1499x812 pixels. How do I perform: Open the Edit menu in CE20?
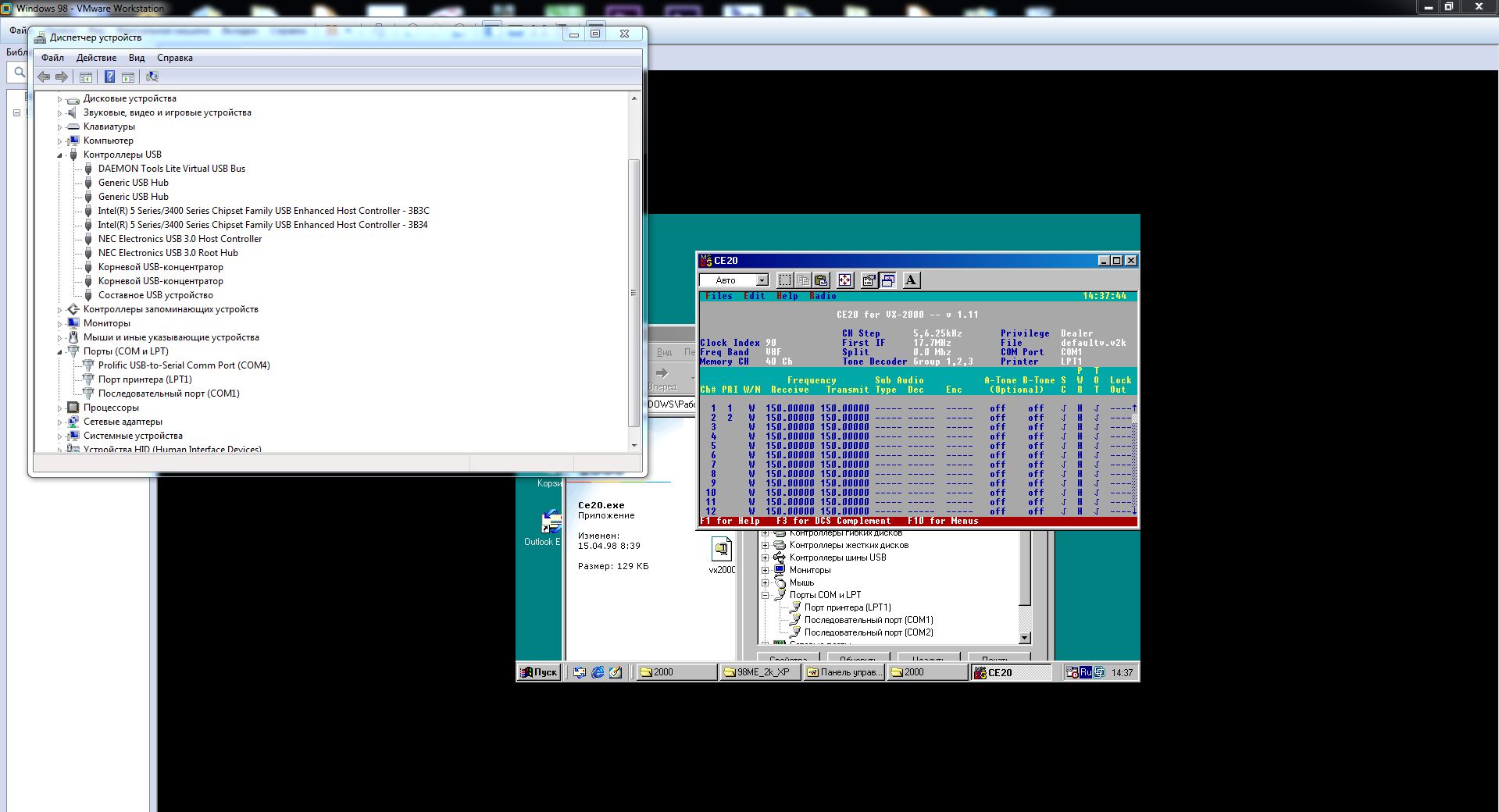pos(755,297)
